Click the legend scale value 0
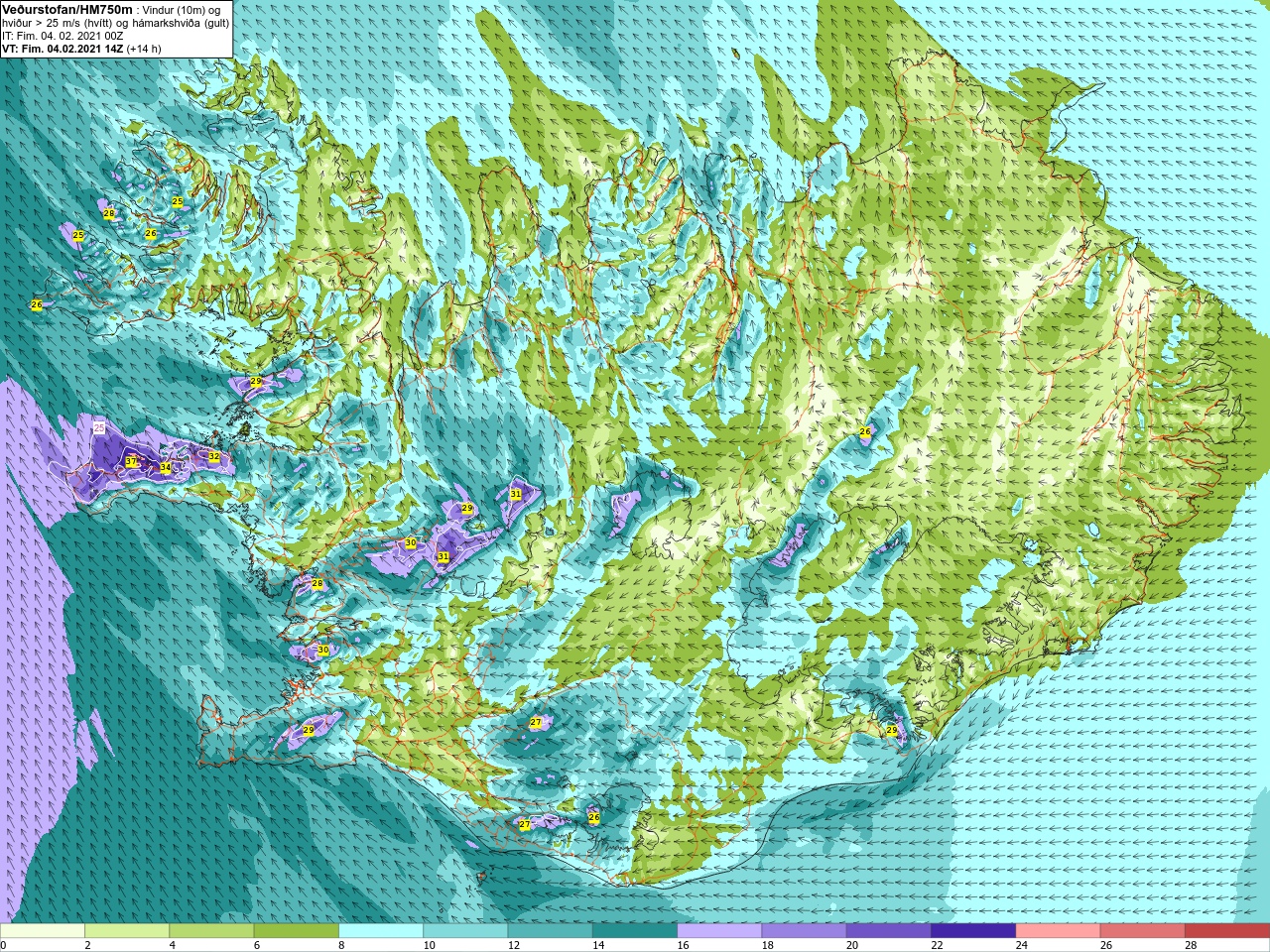This screenshot has height=952, width=1270. click(x=3, y=945)
